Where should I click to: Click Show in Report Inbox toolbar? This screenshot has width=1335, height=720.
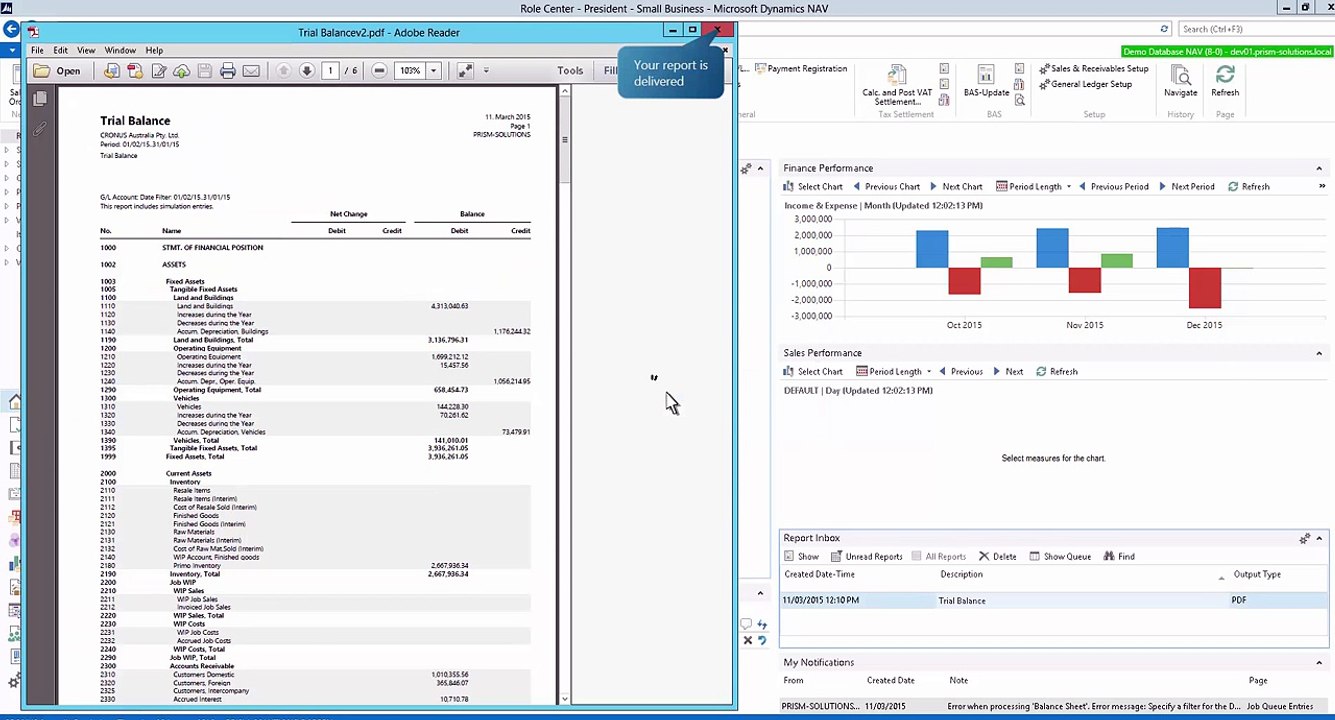[802, 556]
